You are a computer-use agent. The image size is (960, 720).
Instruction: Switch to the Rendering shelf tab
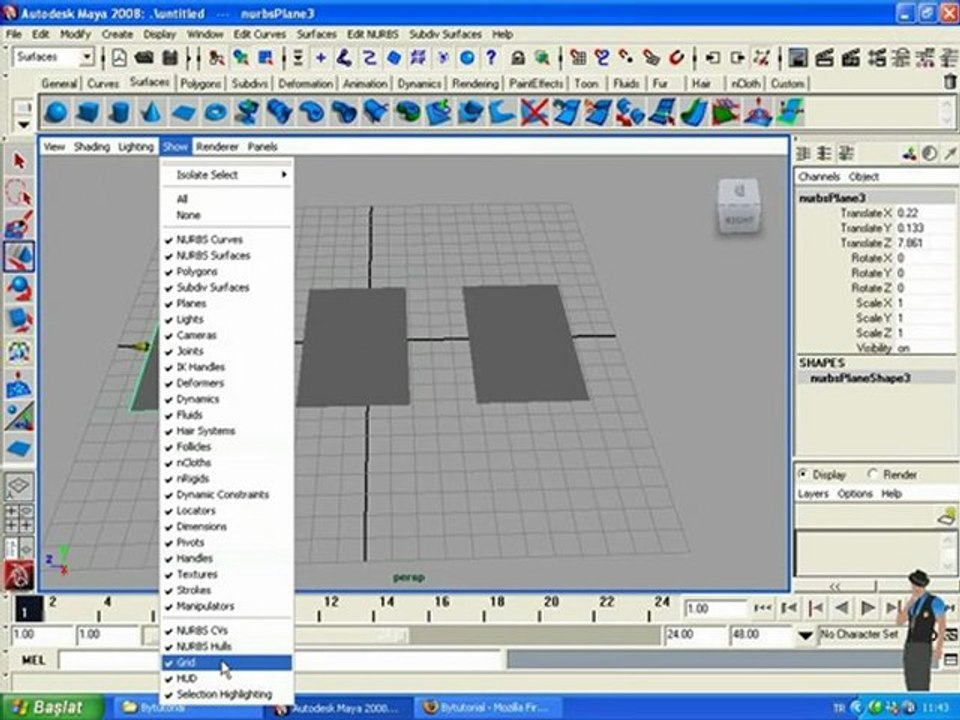pos(475,83)
